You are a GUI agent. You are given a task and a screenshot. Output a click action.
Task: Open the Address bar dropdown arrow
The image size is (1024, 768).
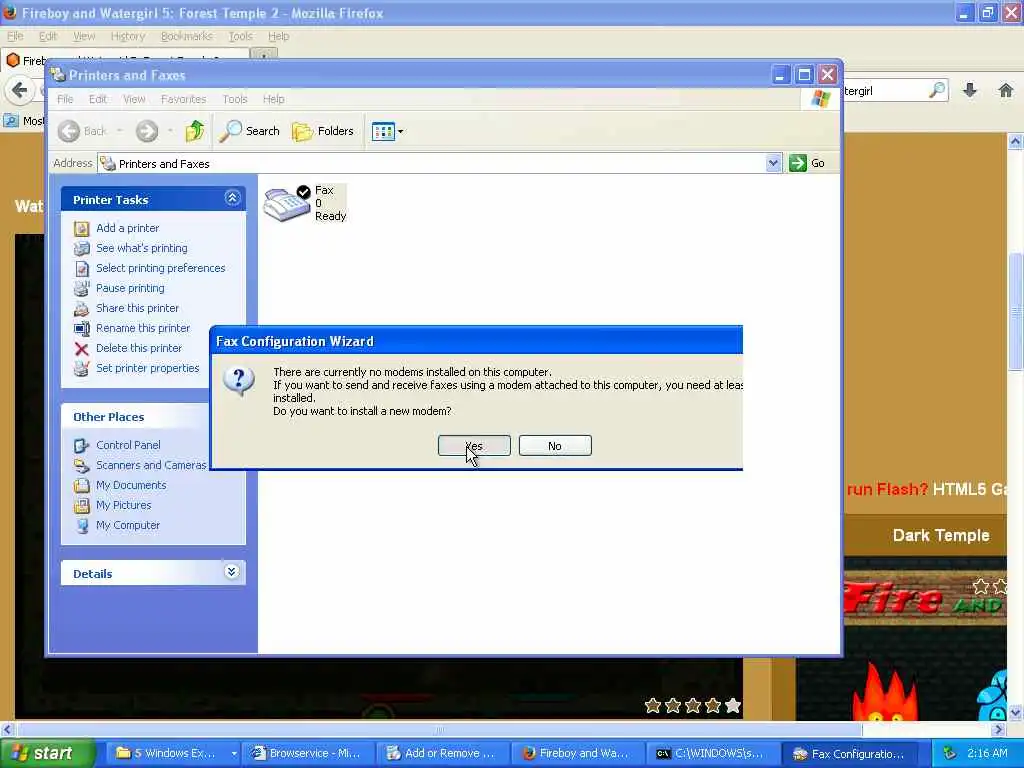(773, 163)
